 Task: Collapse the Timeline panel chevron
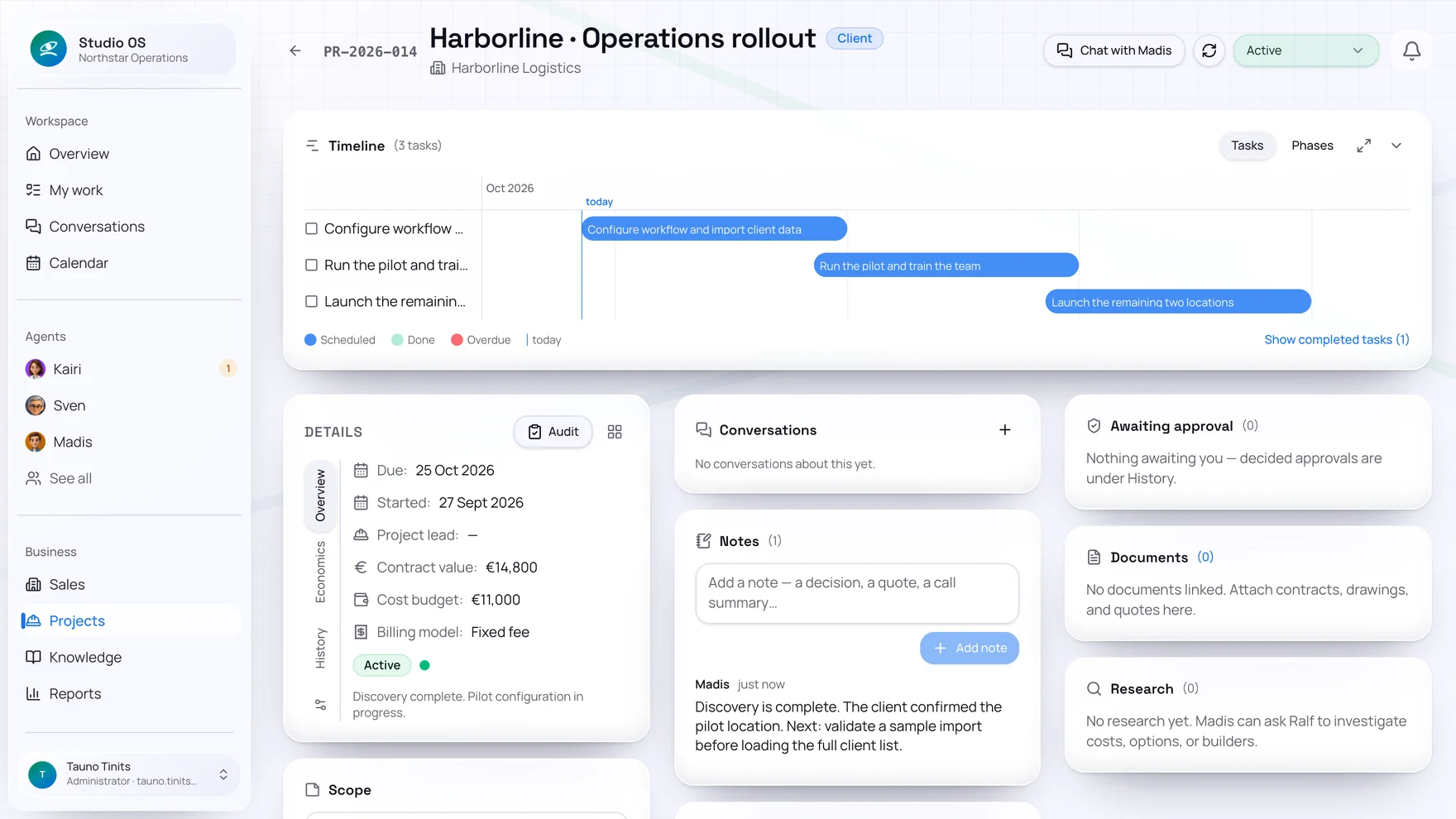pyautogui.click(x=1396, y=146)
